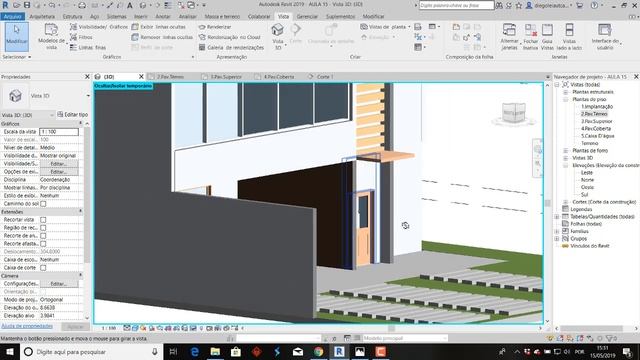This screenshot has width=640, height=360.
Task: Expand the Grupos node
Action: coord(557,239)
